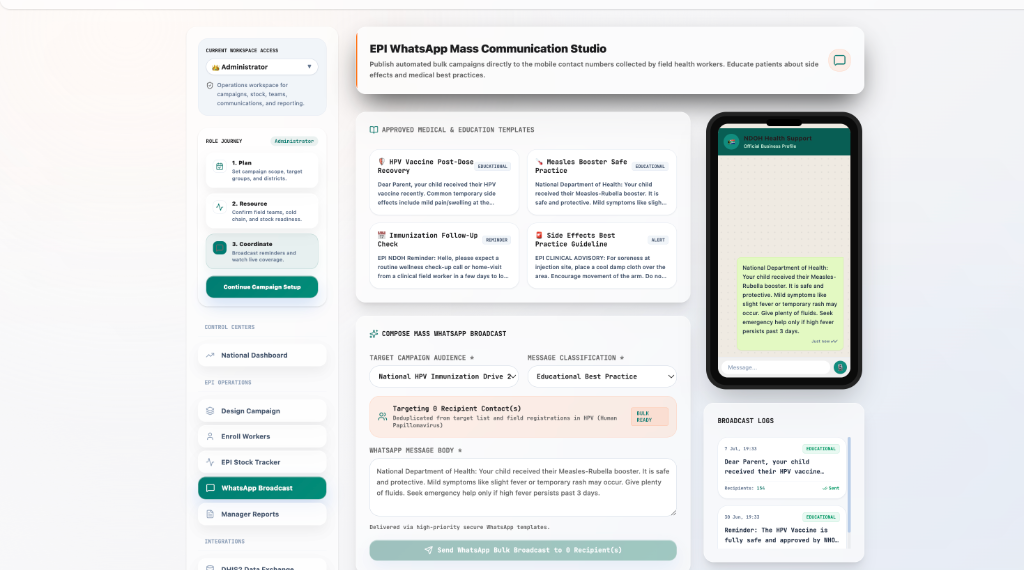1024x570 pixels.
Task: Click the chat bubble icon in studio header
Action: (839, 61)
